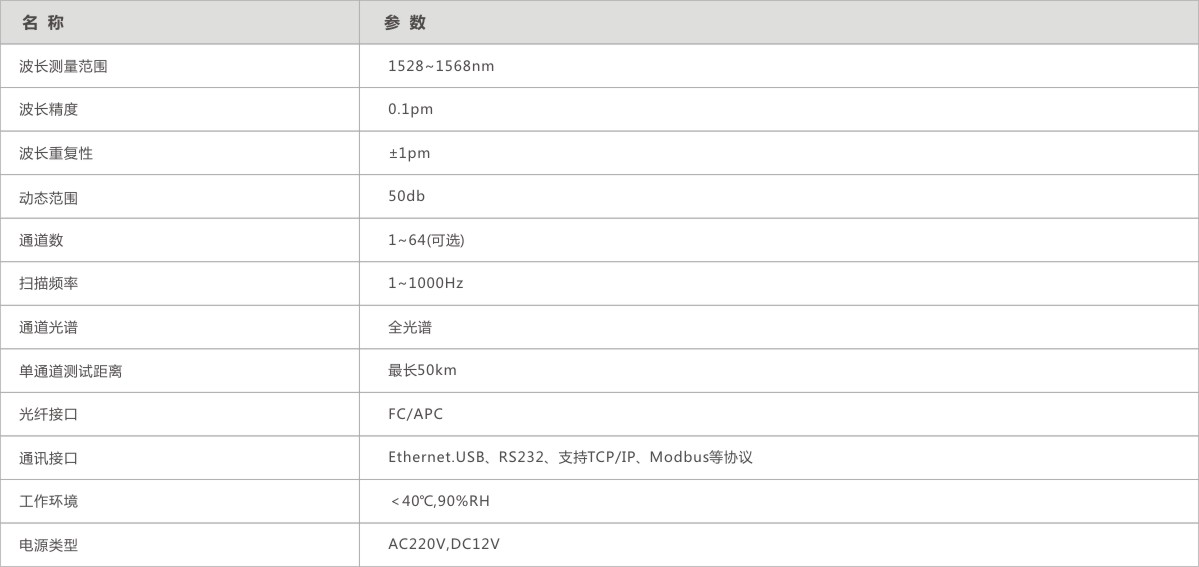Click the 1528~1568nm value cell
1199x567 pixels.
[441, 66]
